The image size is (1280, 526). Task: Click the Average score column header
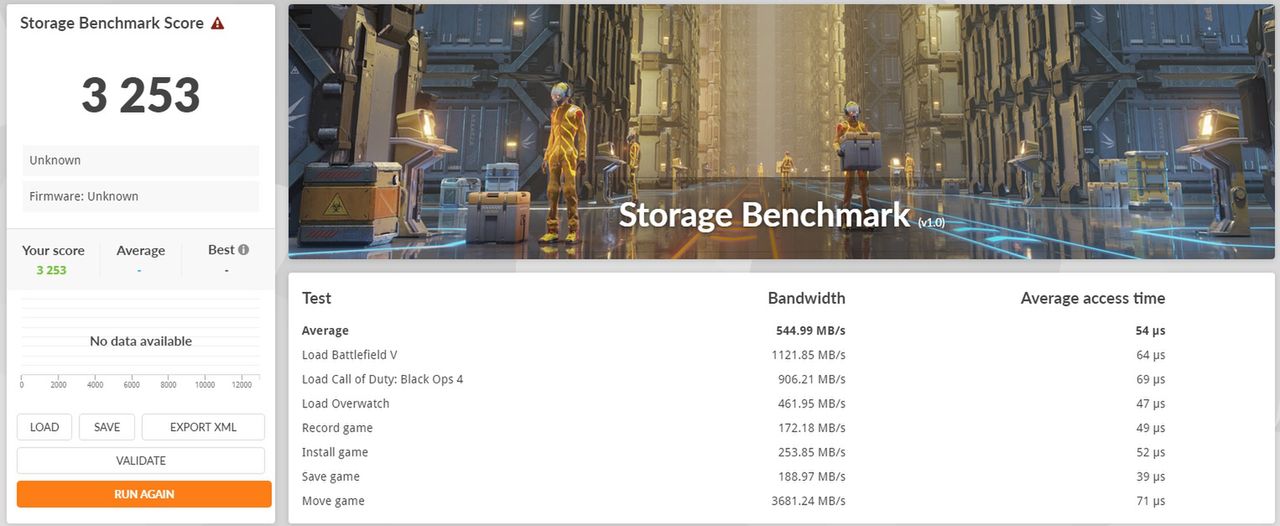pyautogui.click(x=140, y=250)
